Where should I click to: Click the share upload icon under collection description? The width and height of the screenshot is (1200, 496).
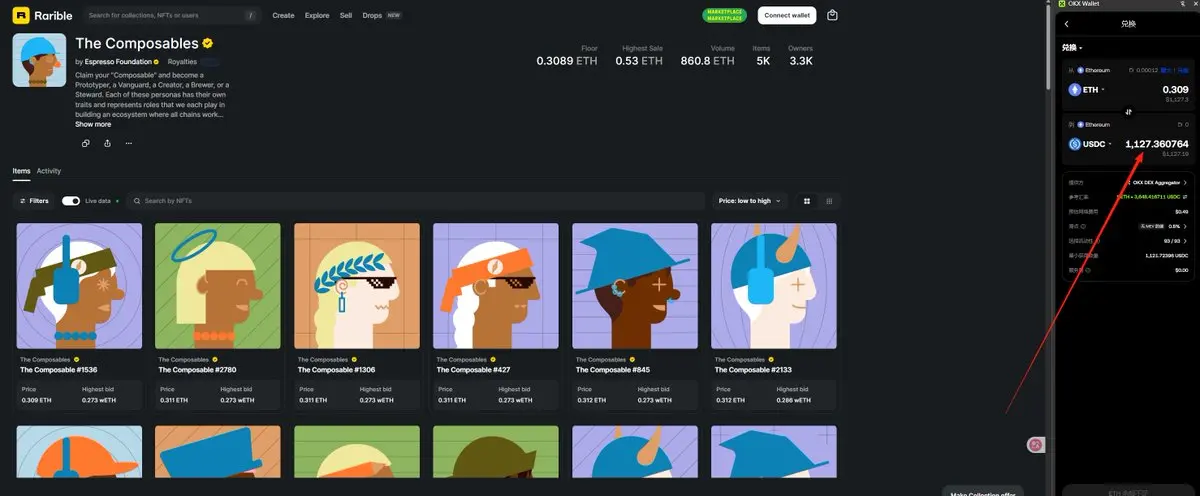[107, 143]
